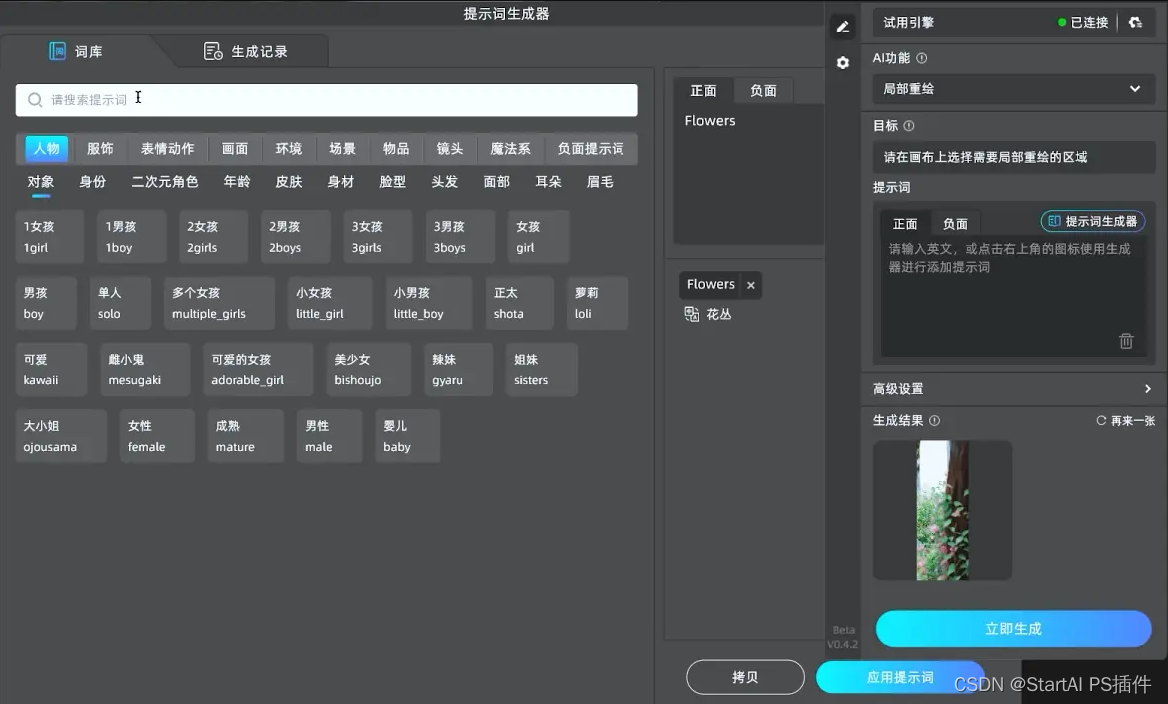The image size is (1168, 704).
Task: Select the 环境 category
Action: 288,149
